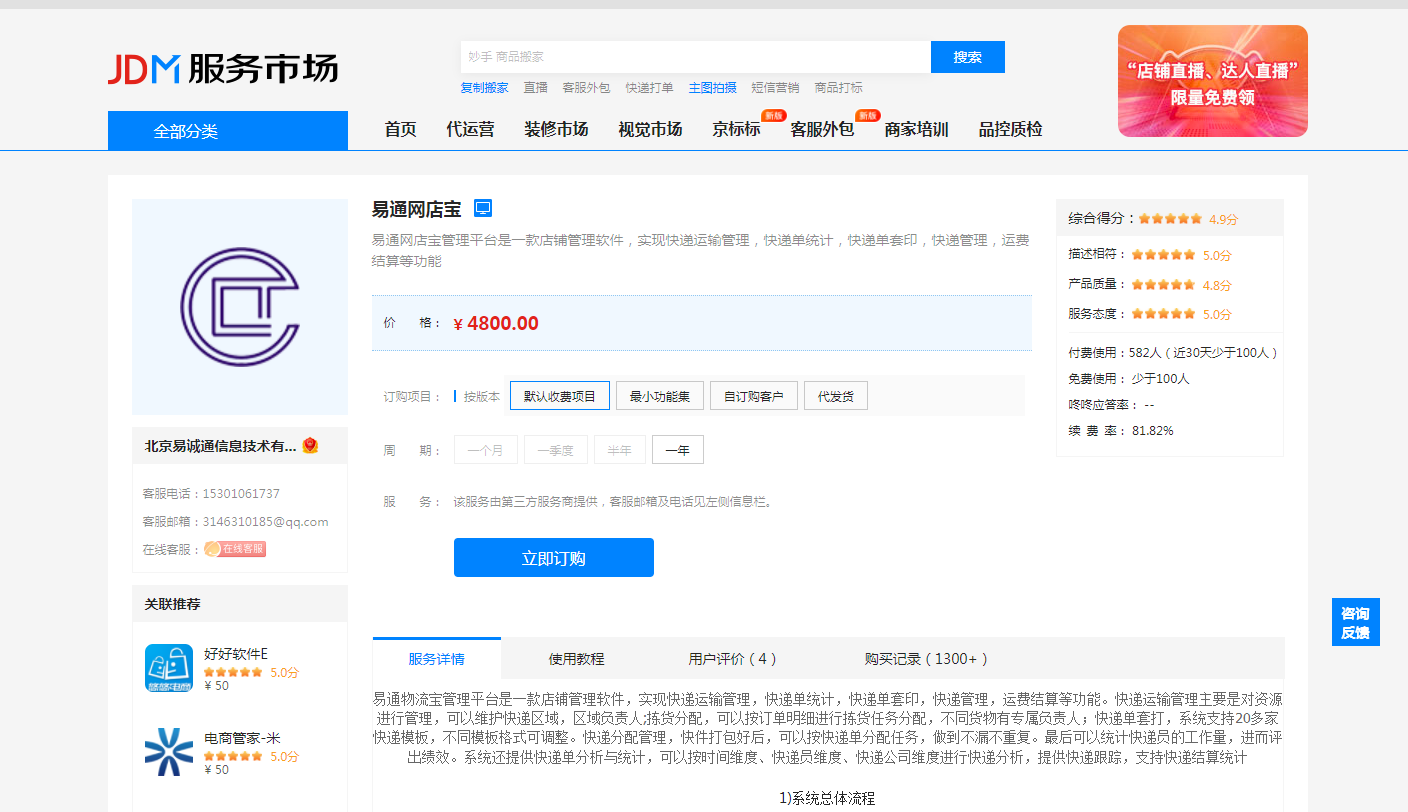
Task: Select the 代发货 option
Action: pyautogui.click(x=836, y=396)
